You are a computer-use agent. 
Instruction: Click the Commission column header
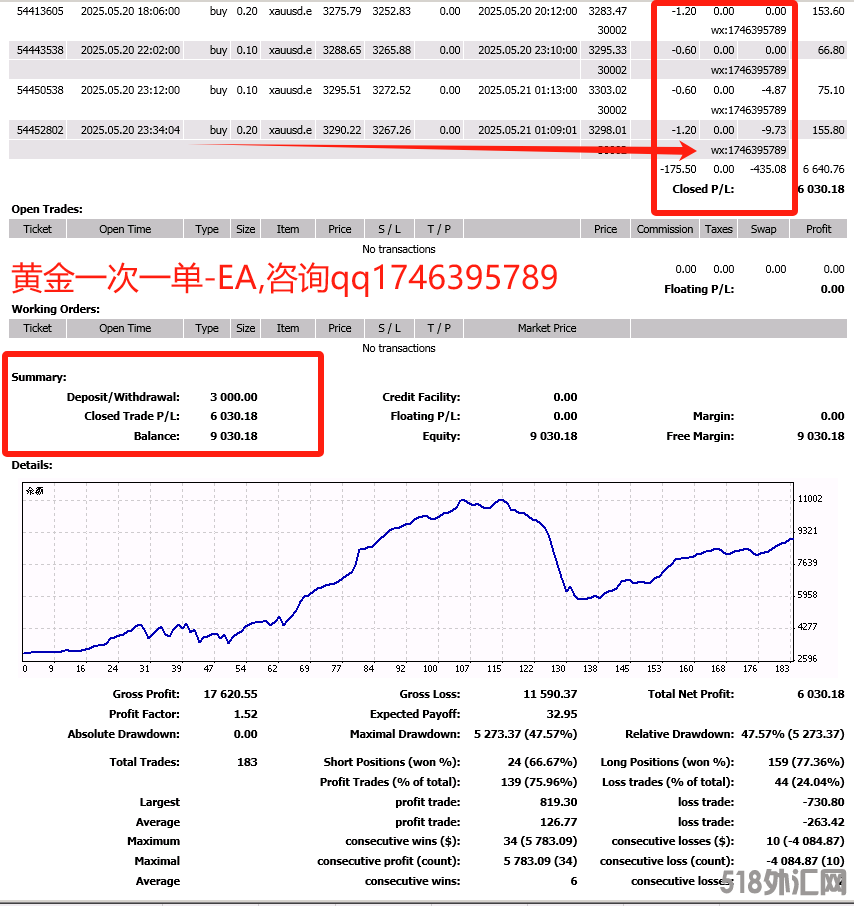664,229
